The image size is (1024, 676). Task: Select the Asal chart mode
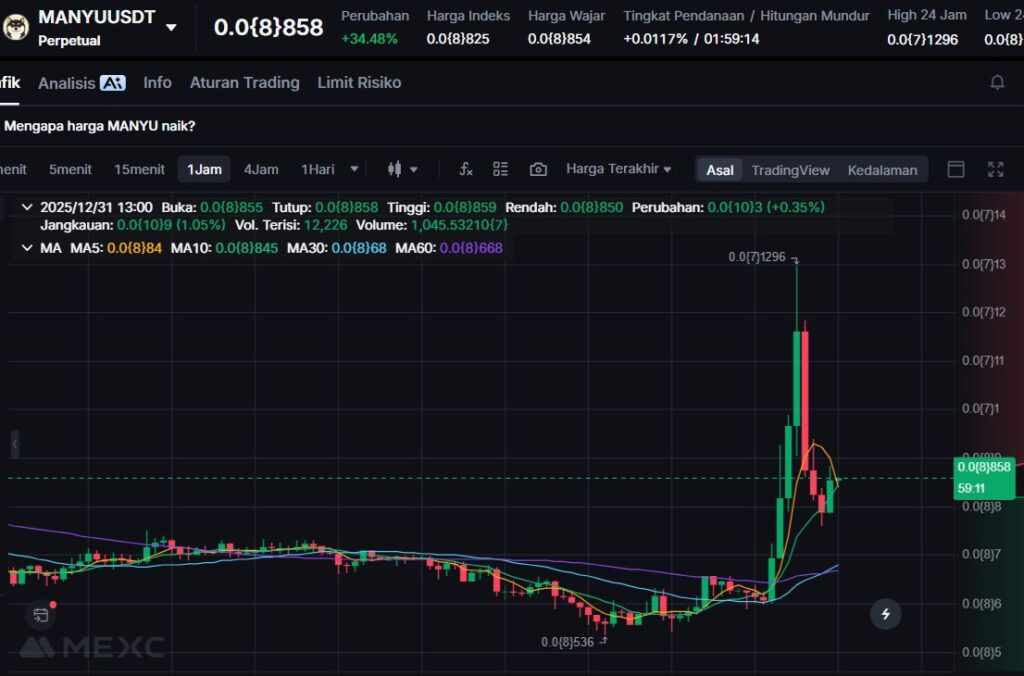720,170
